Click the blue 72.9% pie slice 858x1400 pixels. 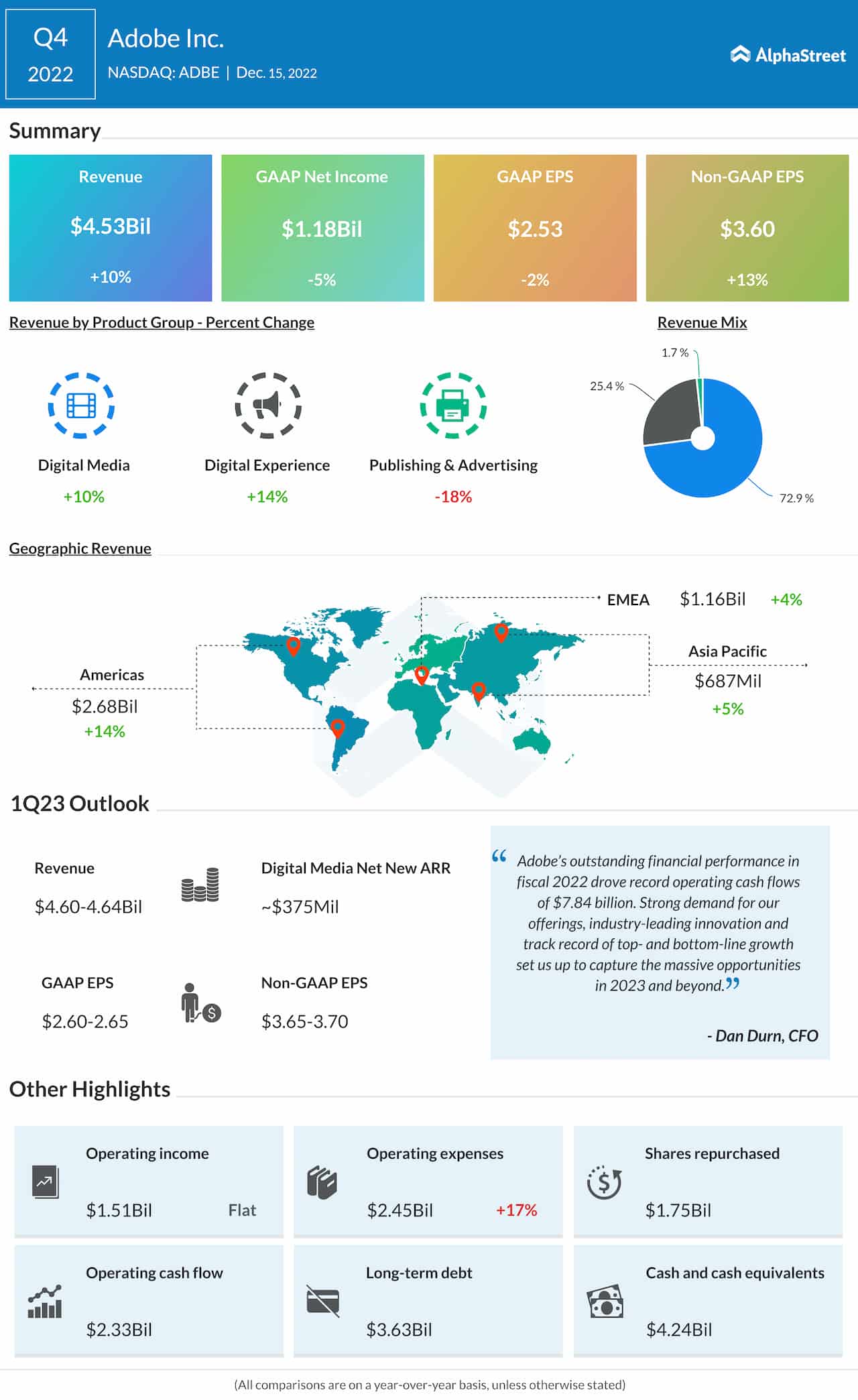717,462
